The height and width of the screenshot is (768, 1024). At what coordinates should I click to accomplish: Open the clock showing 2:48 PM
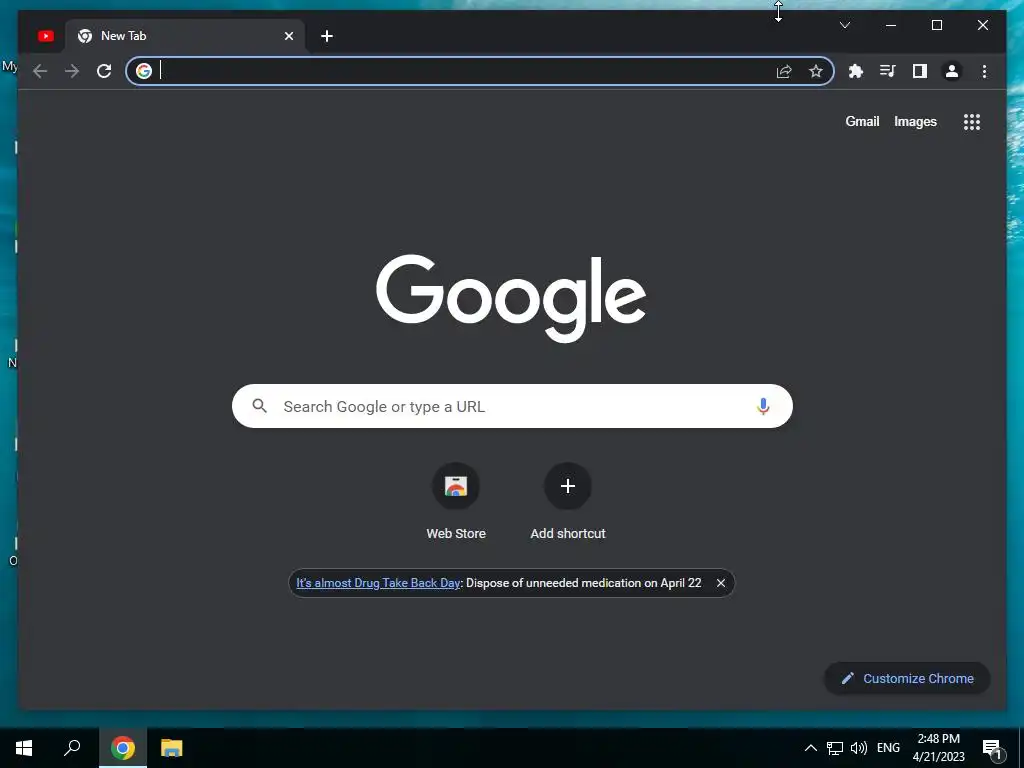point(938,748)
